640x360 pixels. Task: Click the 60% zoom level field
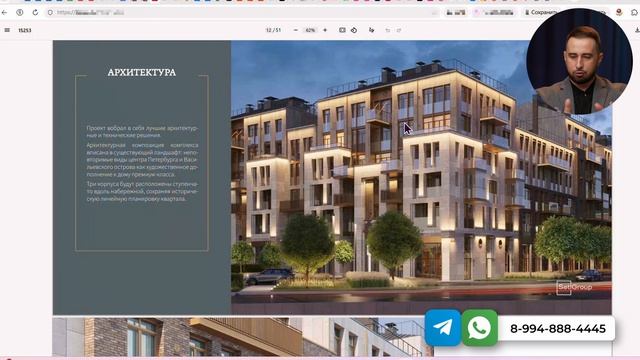310,30
